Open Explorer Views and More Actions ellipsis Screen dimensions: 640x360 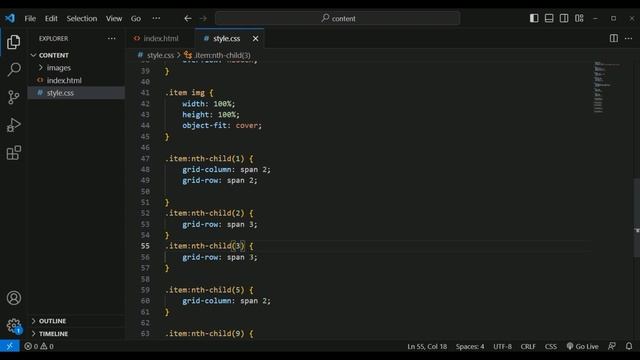pyautogui.click(x=111, y=38)
